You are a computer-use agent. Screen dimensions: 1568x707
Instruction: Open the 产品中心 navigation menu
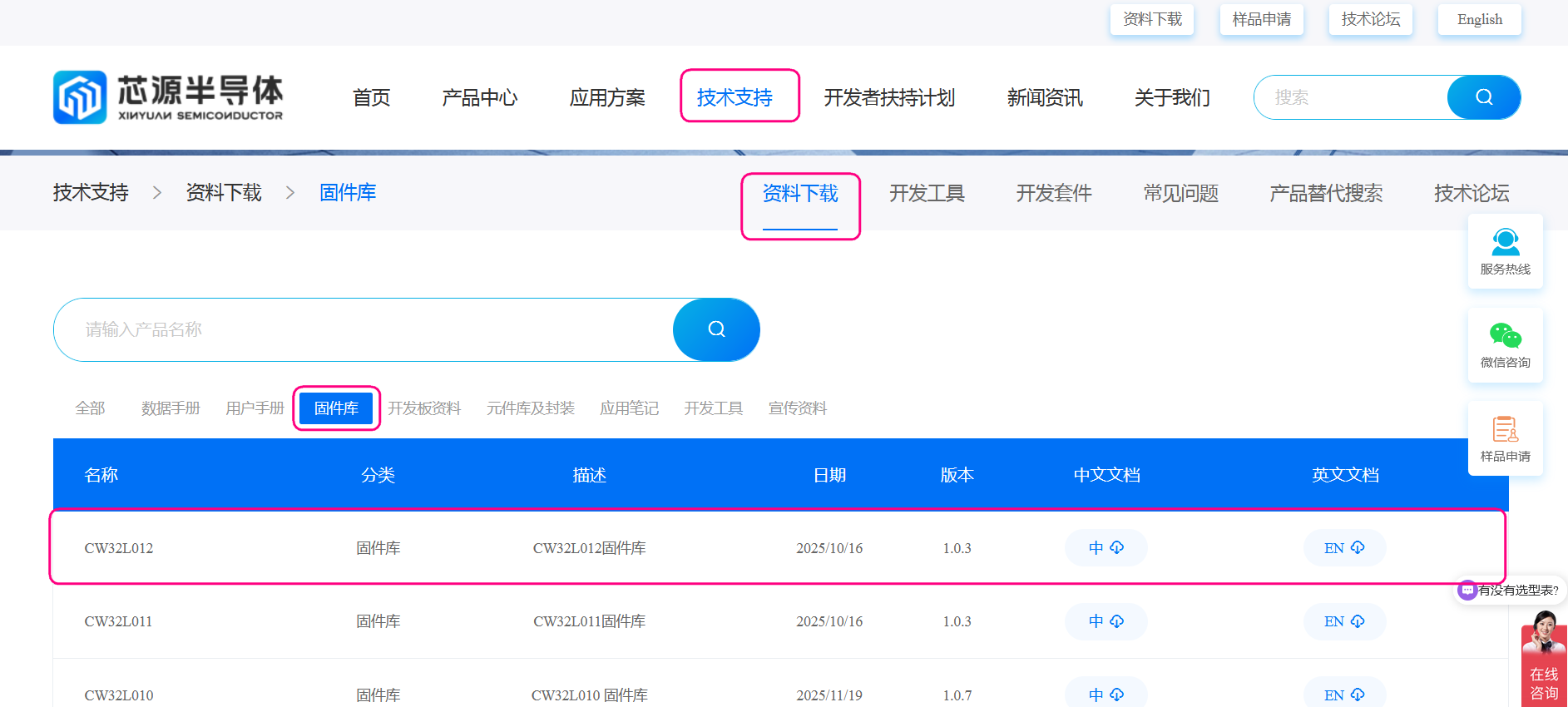pos(479,98)
